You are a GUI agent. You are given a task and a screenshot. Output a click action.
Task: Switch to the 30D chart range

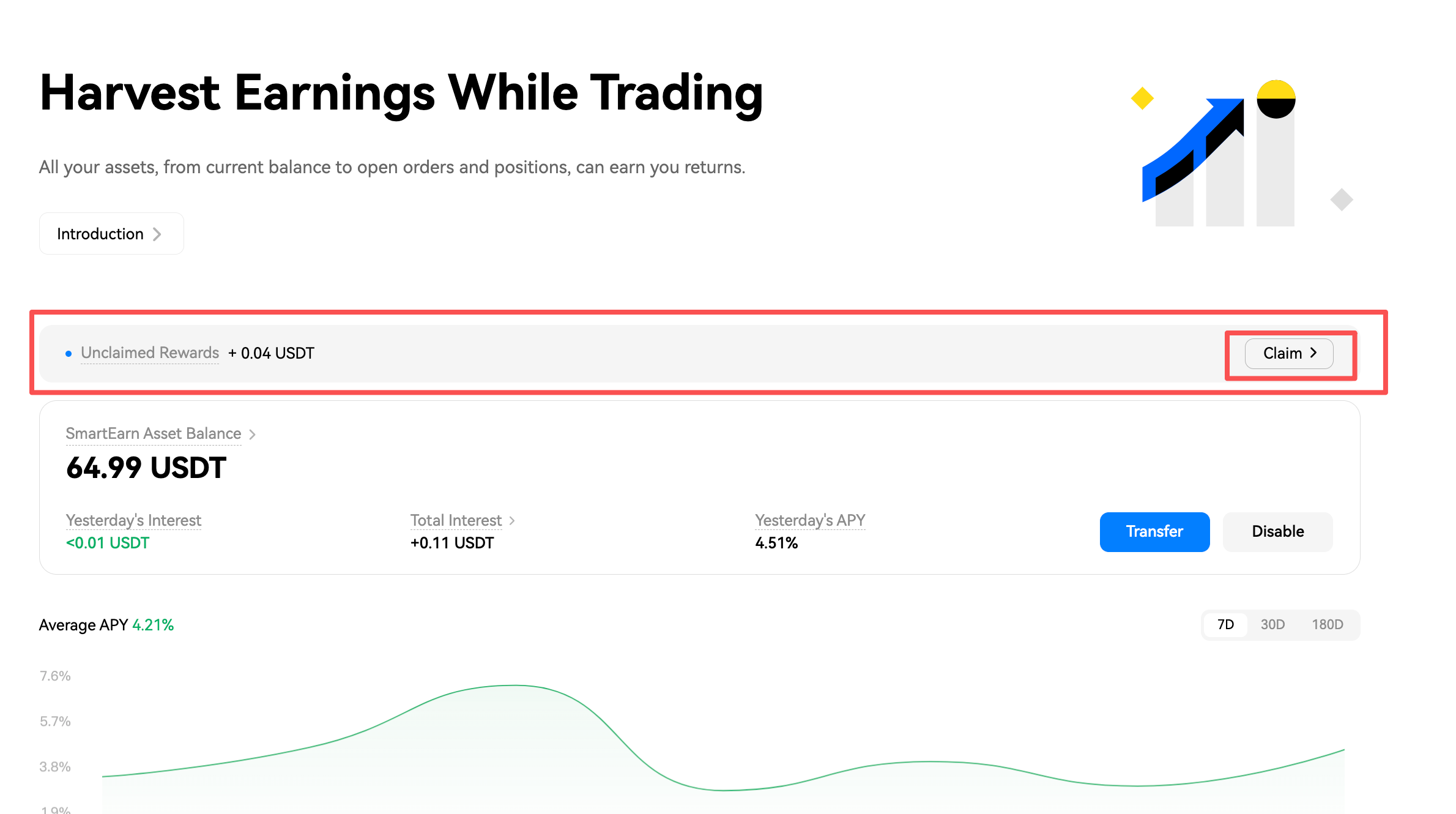pos(1272,625)
